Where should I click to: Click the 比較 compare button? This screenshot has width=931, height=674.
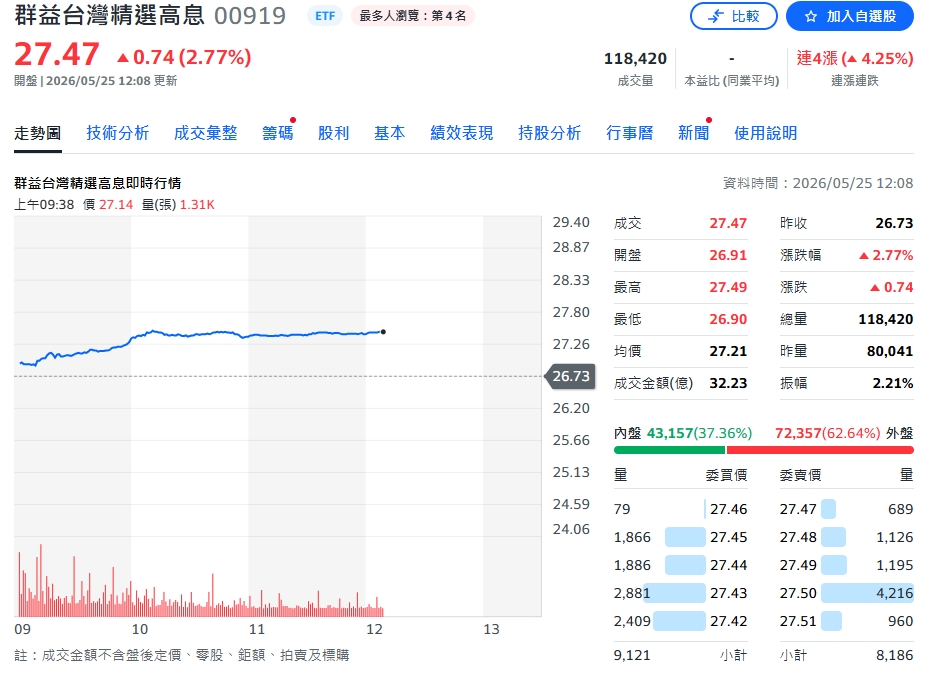click(x=733, y=16)
